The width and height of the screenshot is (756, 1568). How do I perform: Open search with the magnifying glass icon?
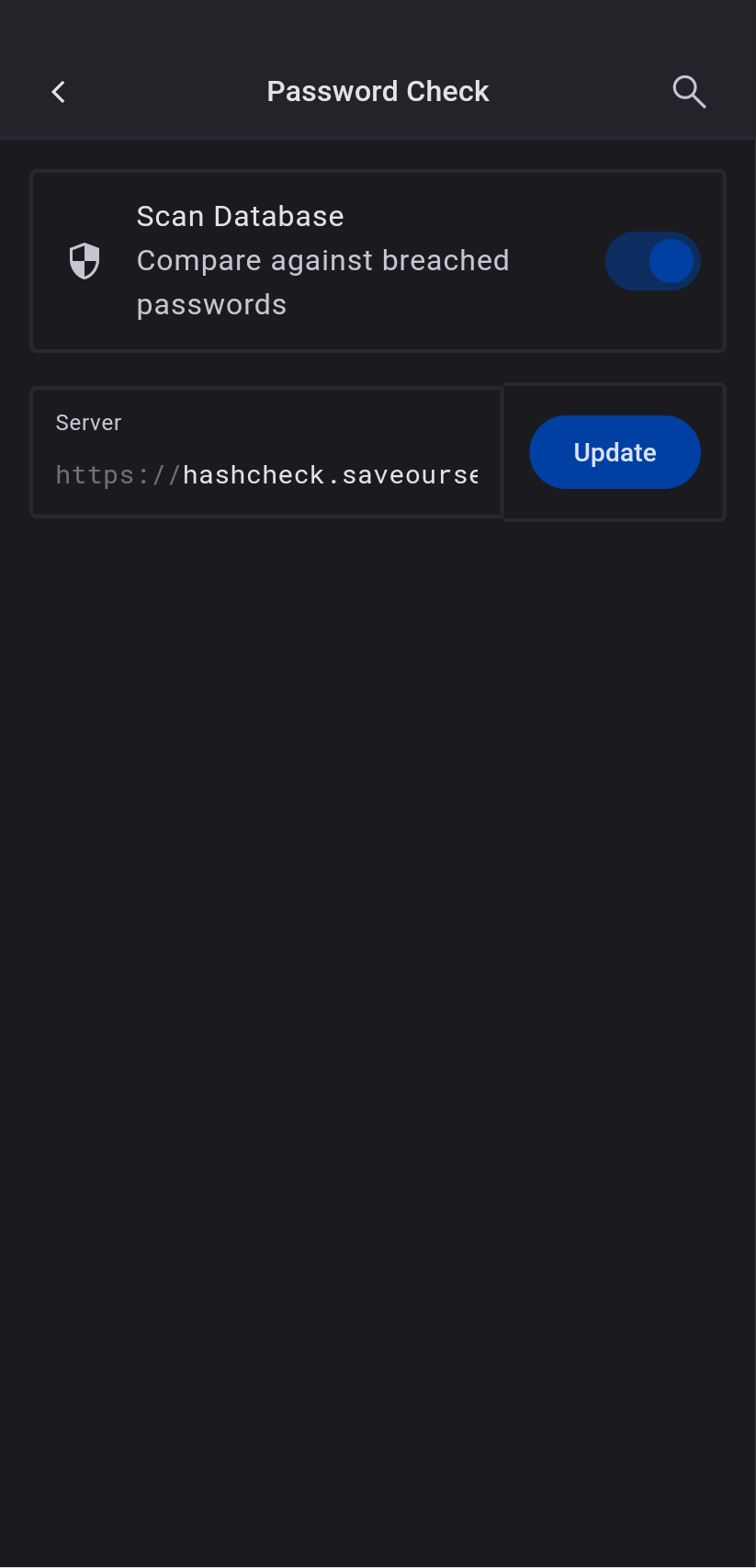pyautogui.click(x=689, y=92)
